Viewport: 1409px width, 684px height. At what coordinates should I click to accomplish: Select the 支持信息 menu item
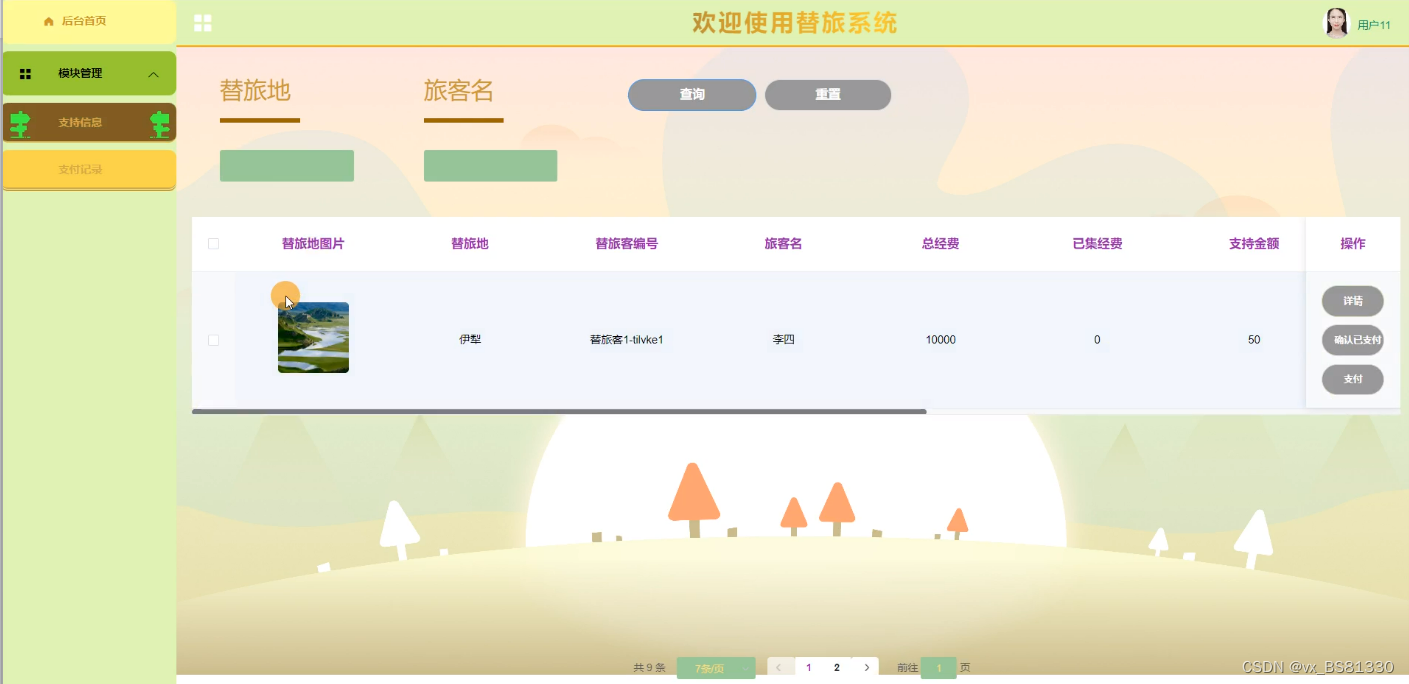coord(89,123)
